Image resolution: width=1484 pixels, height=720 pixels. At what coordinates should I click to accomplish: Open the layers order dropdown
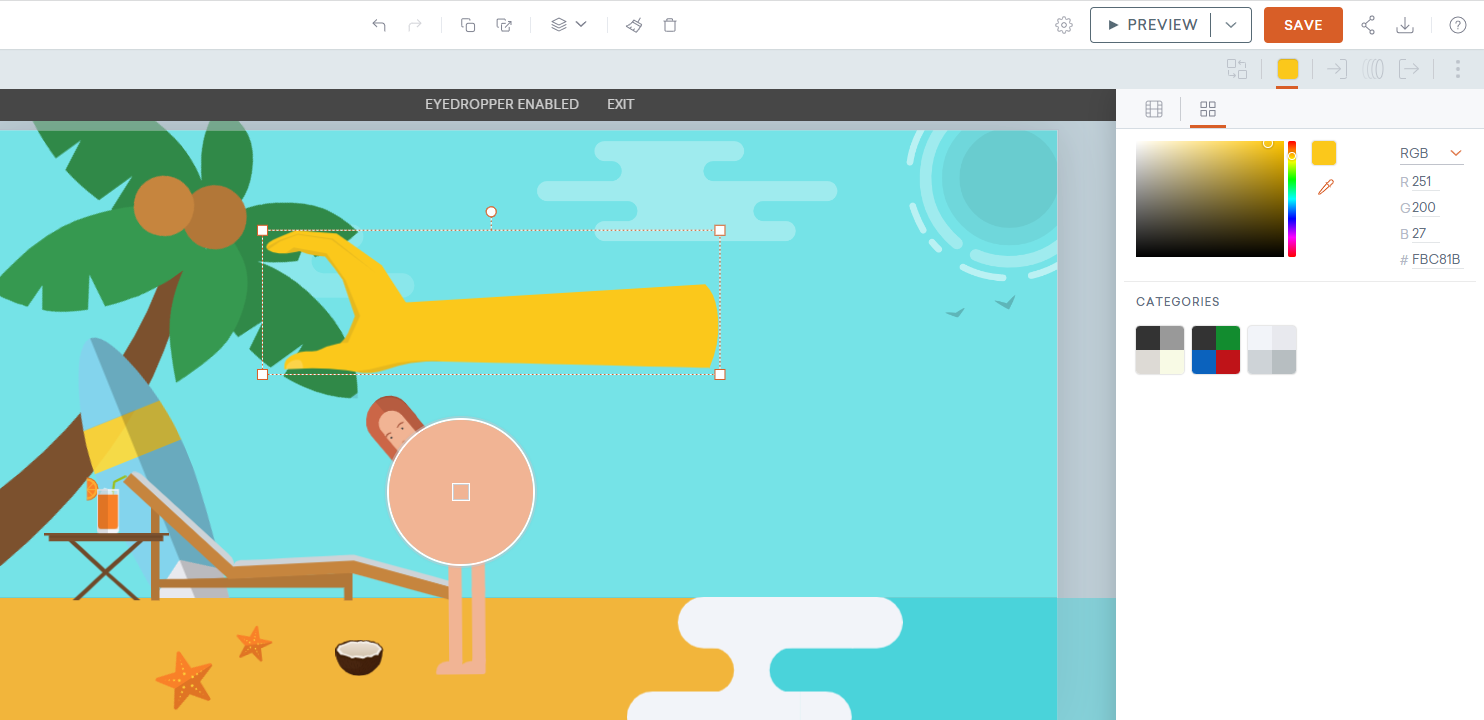tap(568, 25)
